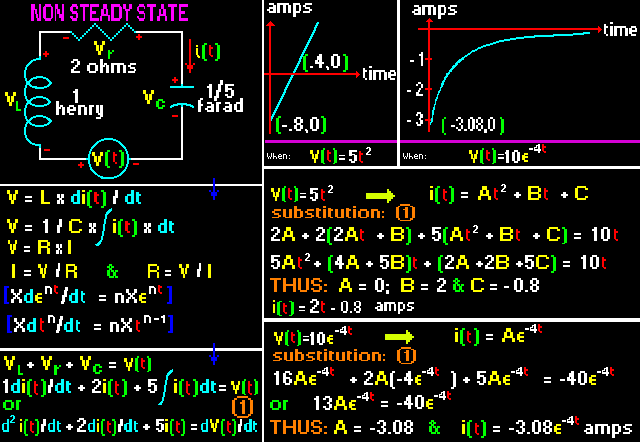Click the cyan inductor coil symbol
The width and height of the screenshot is (640, 442).
point(38,102)
